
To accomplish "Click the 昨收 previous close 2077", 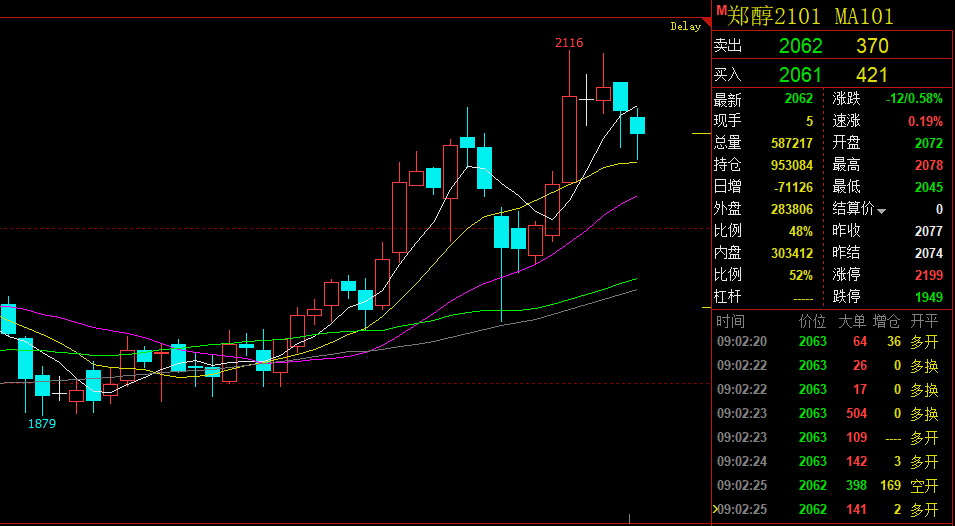I will pyautogui.click(x=929, y=231).
